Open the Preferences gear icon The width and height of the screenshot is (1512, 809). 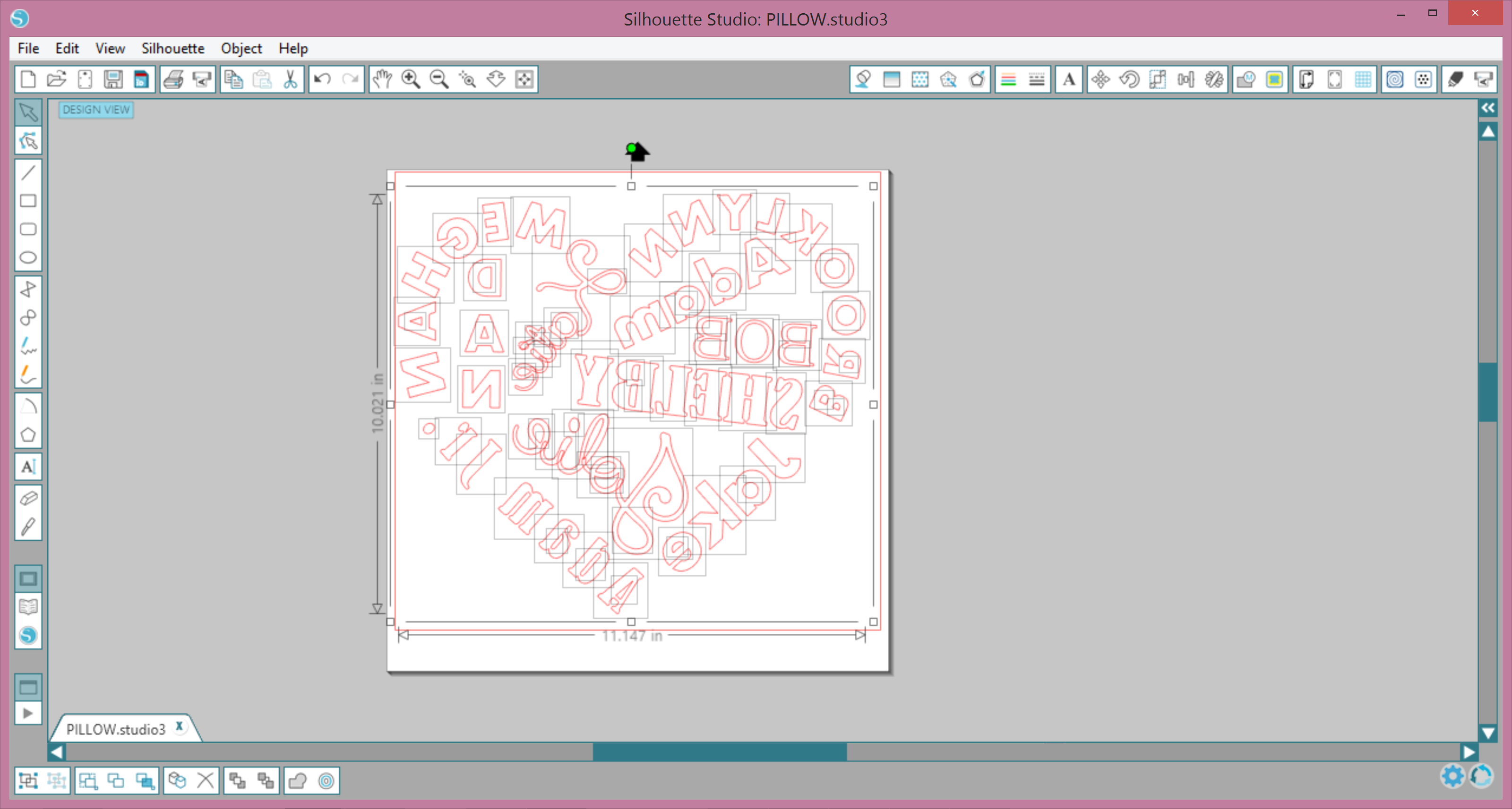pos(1453,776)
